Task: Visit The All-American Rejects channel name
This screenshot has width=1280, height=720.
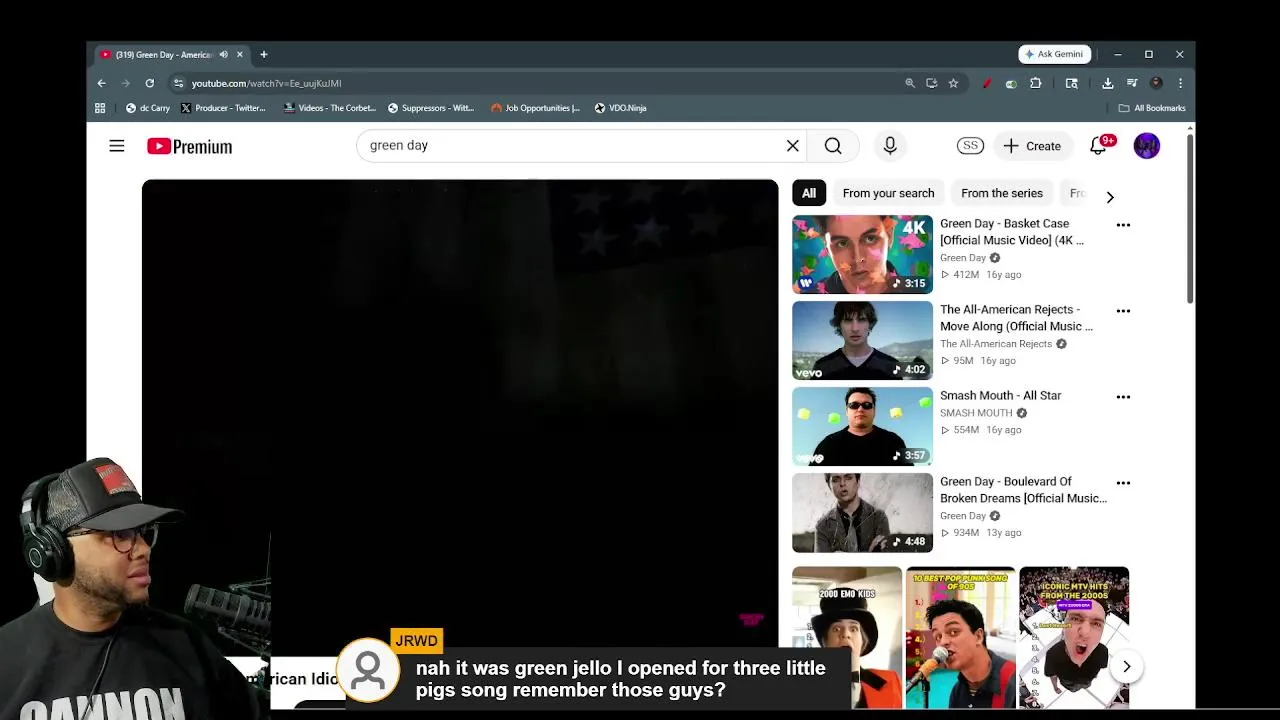Action: pos(996,344)
